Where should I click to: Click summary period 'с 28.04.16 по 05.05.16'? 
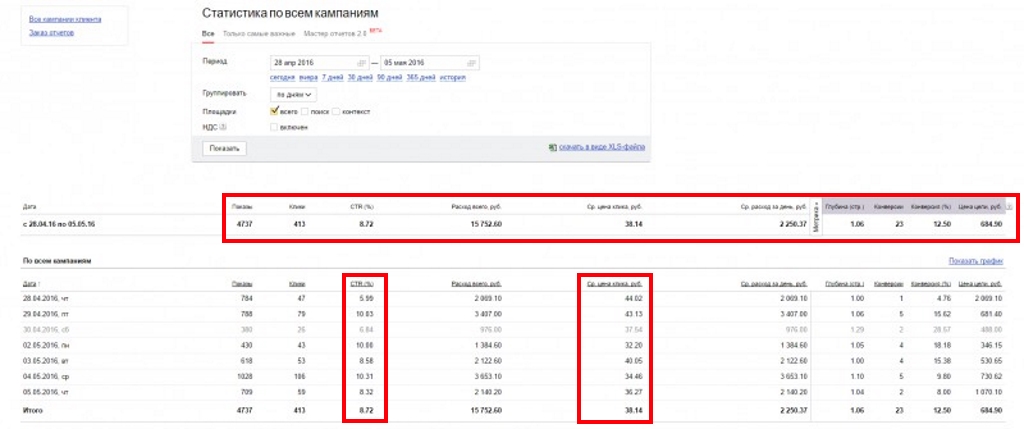click(x=59, y=224)
